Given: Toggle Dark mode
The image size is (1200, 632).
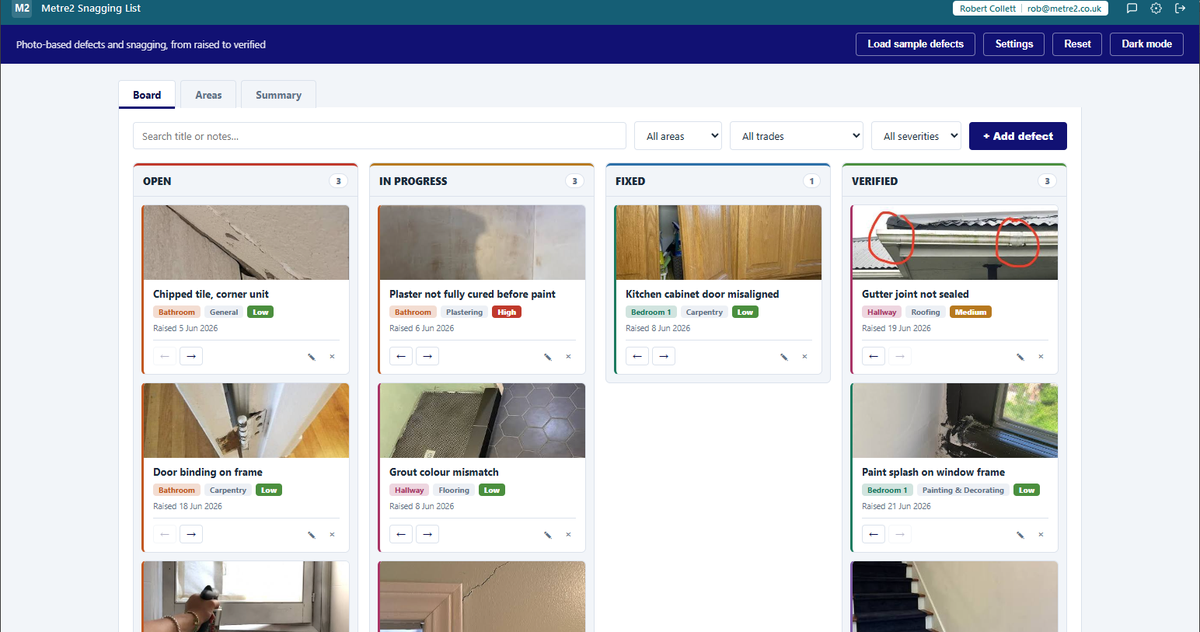Looking at the screenshot, I should click(x=1147, y=44).
